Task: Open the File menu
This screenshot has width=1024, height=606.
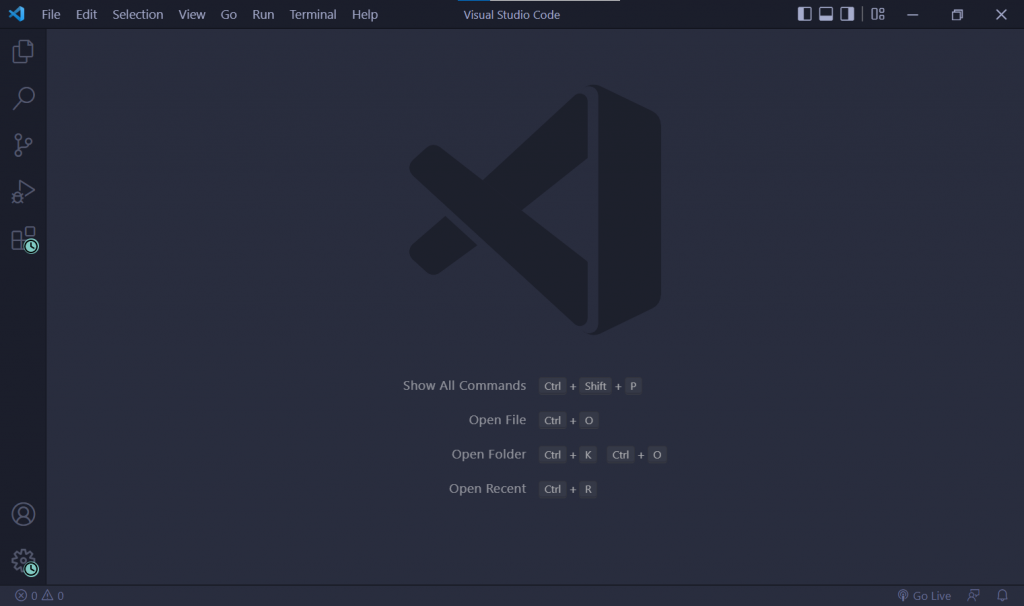Action: click(x=51, y=14)
